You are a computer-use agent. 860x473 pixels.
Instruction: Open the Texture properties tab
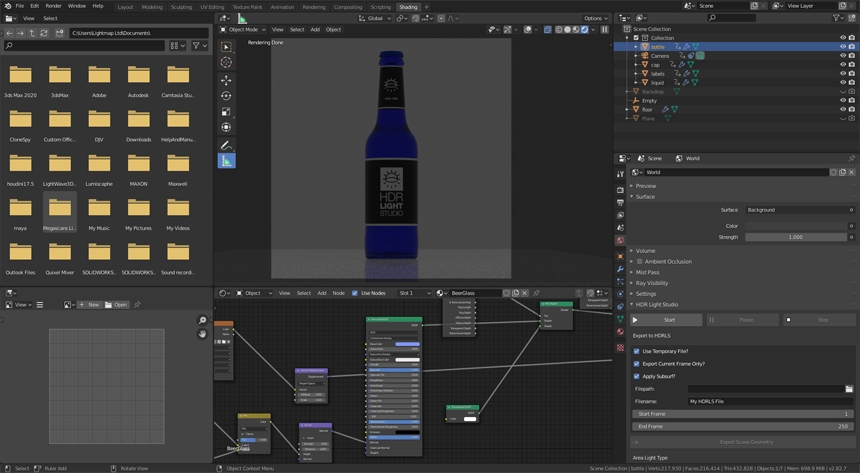(620, 348)
